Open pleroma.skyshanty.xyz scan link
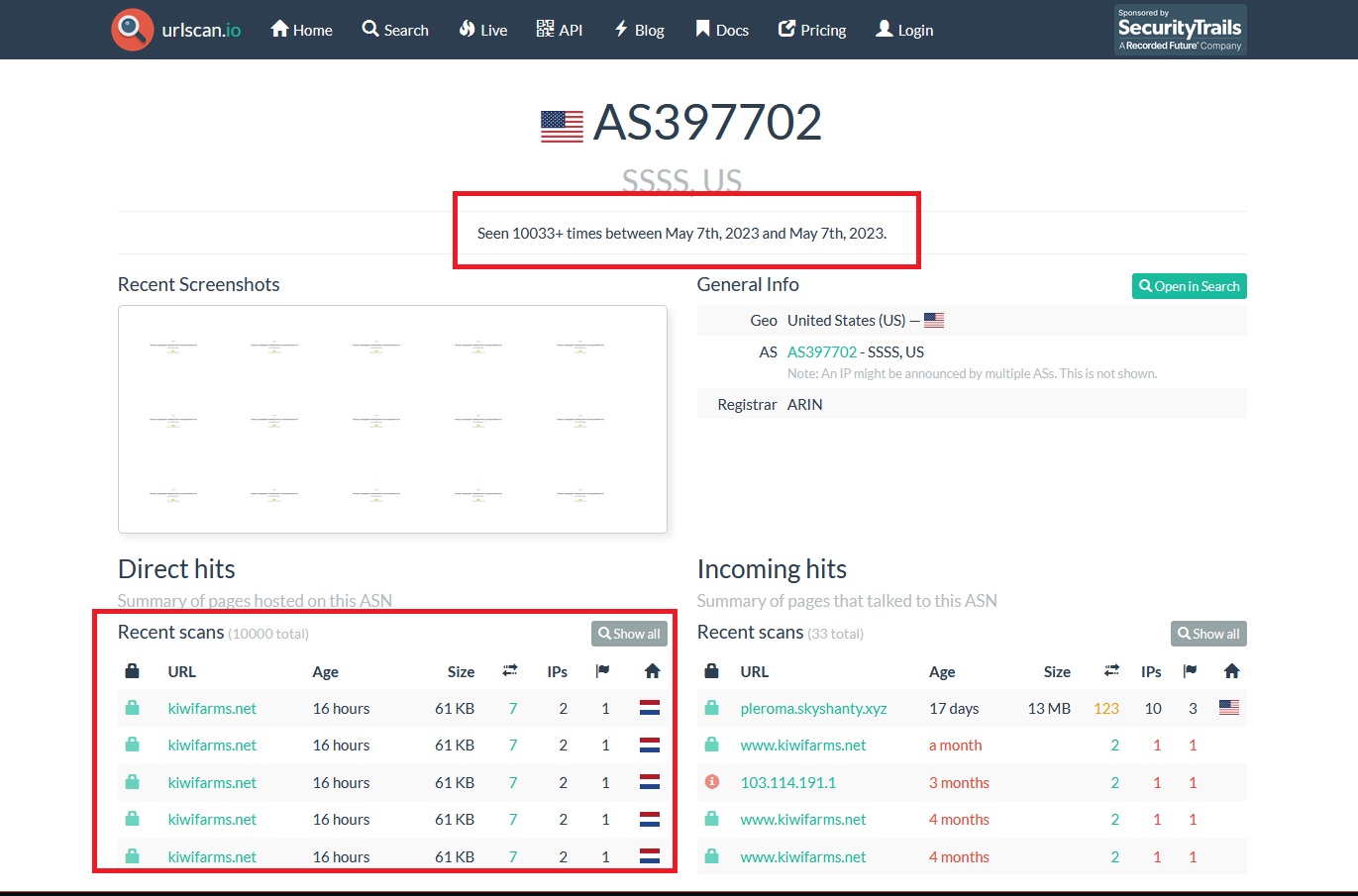Screen dimensions: 1358x896 point(813,708)
